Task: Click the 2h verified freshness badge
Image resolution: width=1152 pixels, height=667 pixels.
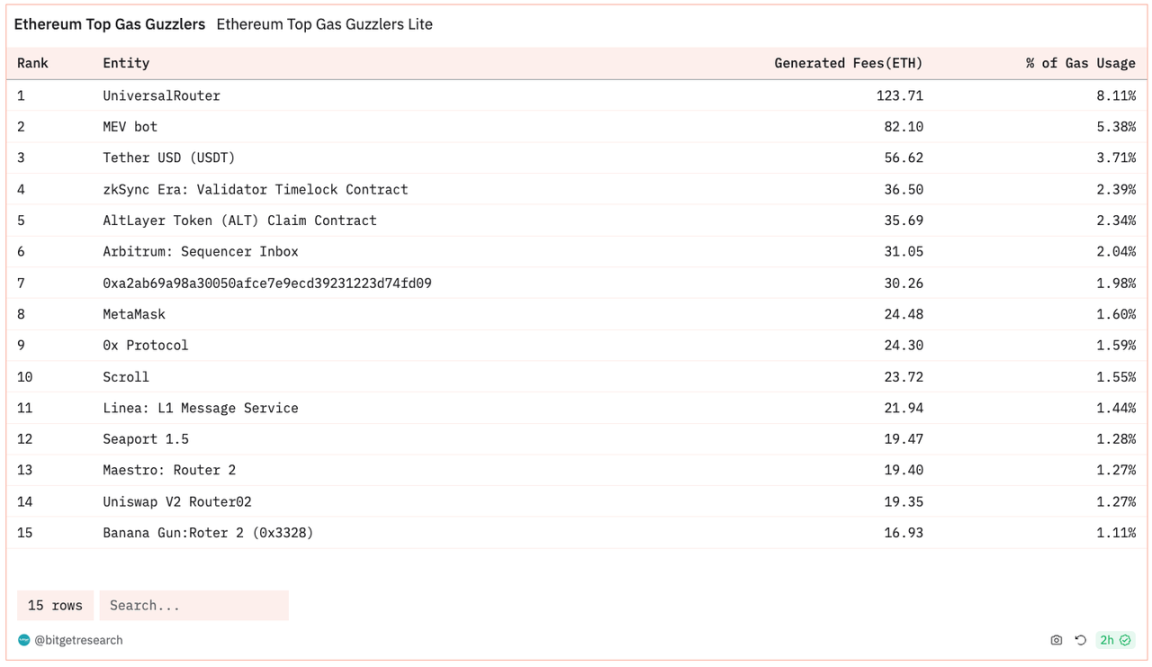Action: click(x=1115, y=640)
